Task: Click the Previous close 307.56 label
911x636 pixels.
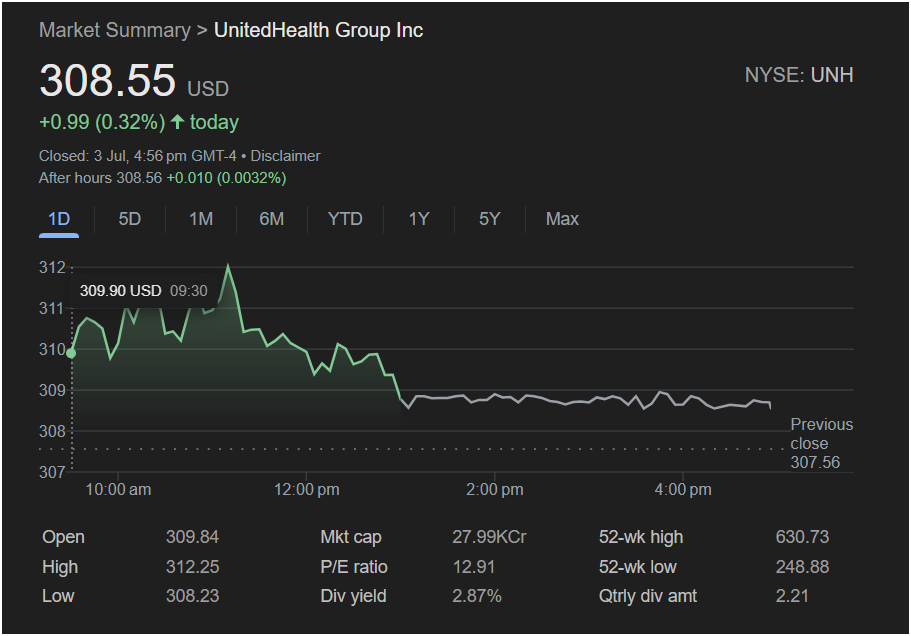Action: (x=822, y=443)
